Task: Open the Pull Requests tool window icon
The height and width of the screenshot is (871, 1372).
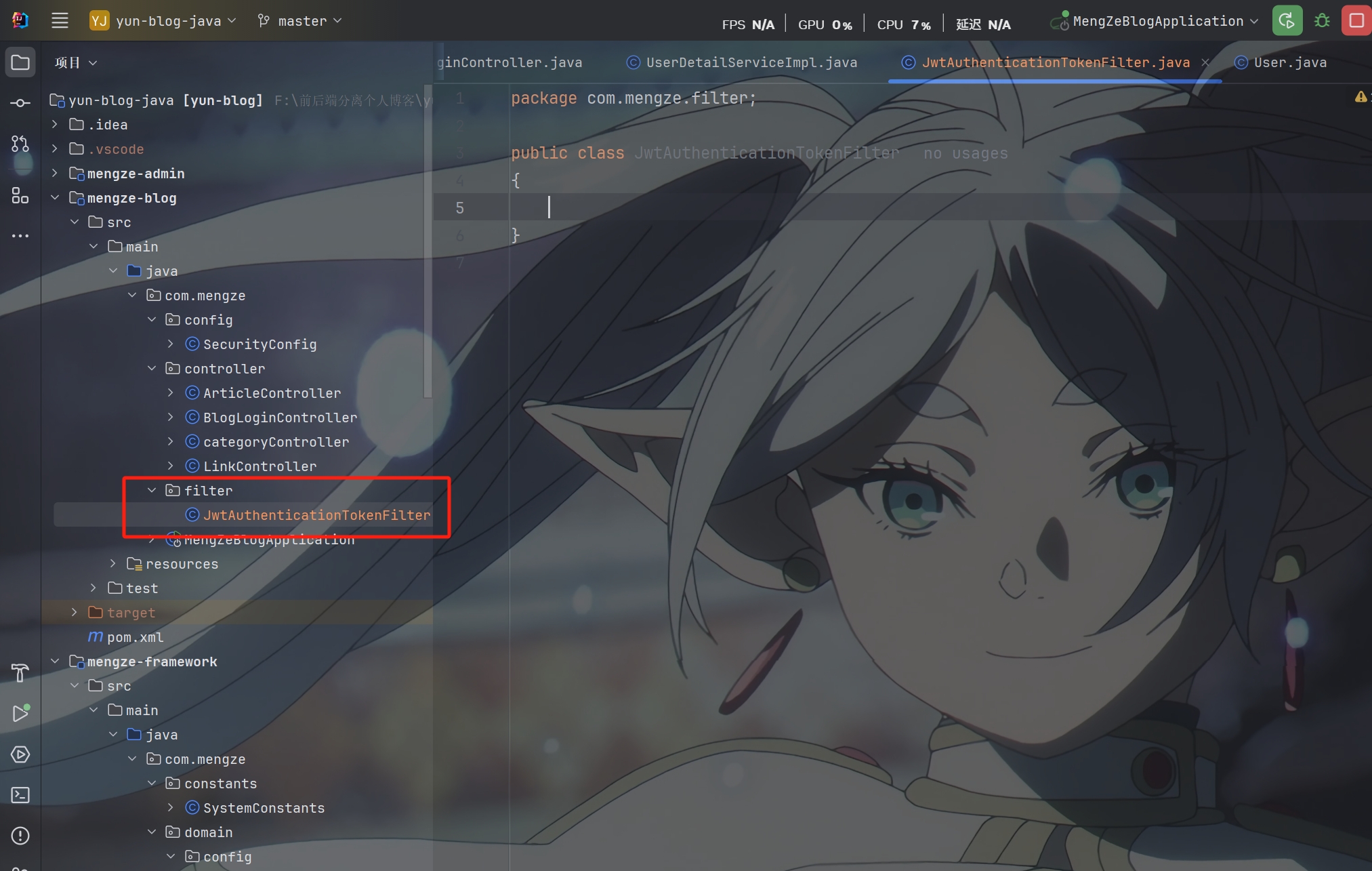Action: pos(20,144)
